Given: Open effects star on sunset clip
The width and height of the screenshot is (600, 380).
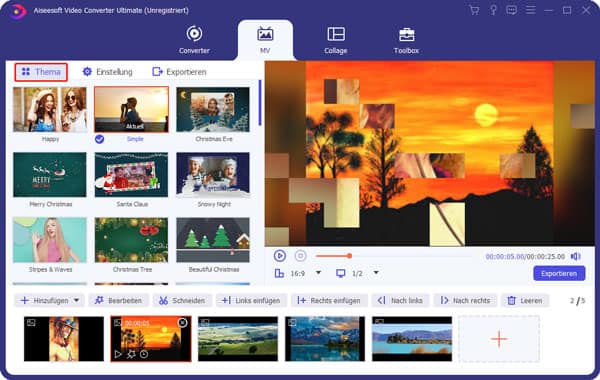Looking at the screenshot, I should [x=131, y=354].
